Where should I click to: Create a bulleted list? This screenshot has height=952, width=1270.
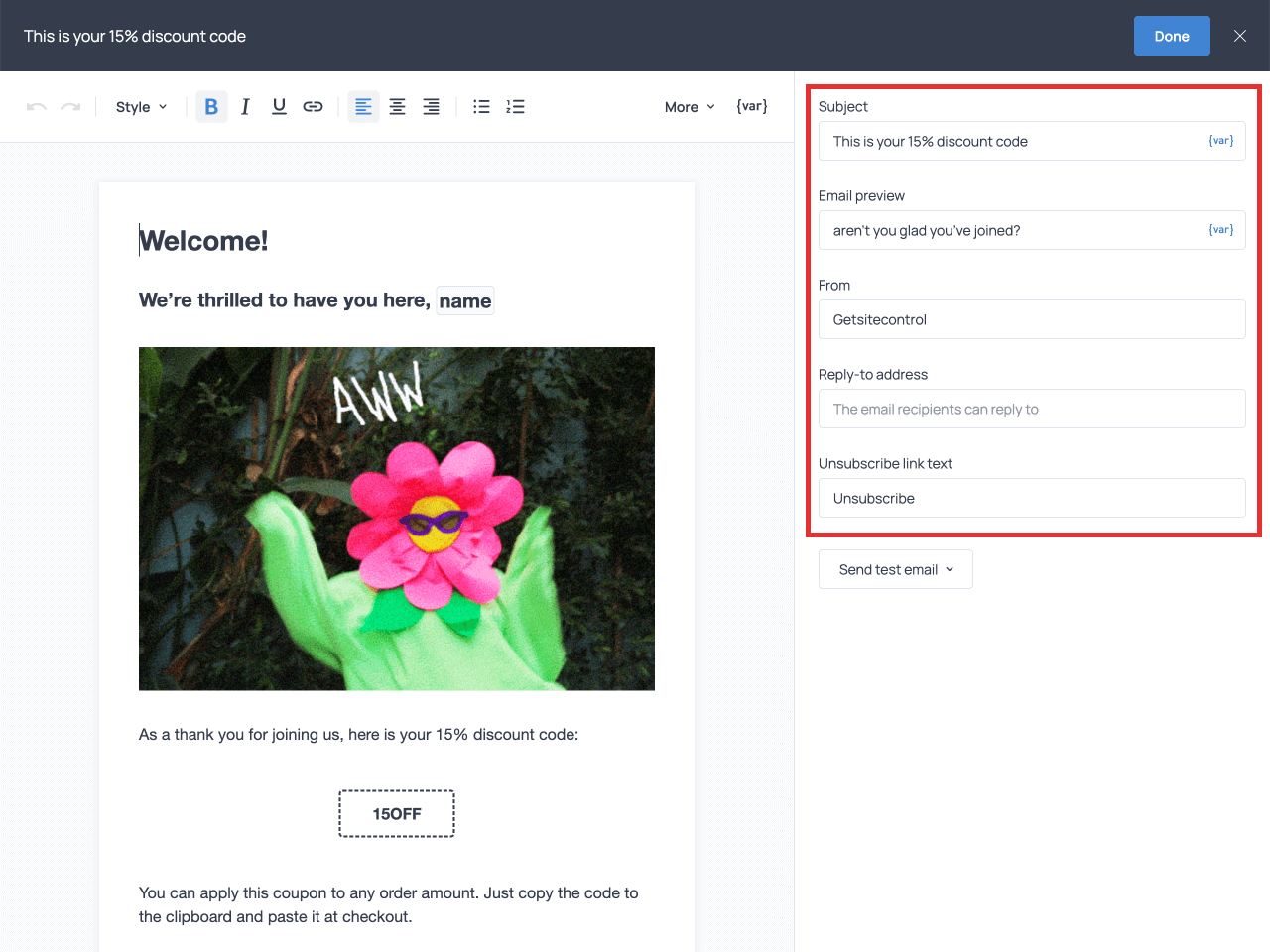click(x=481, y=106)
